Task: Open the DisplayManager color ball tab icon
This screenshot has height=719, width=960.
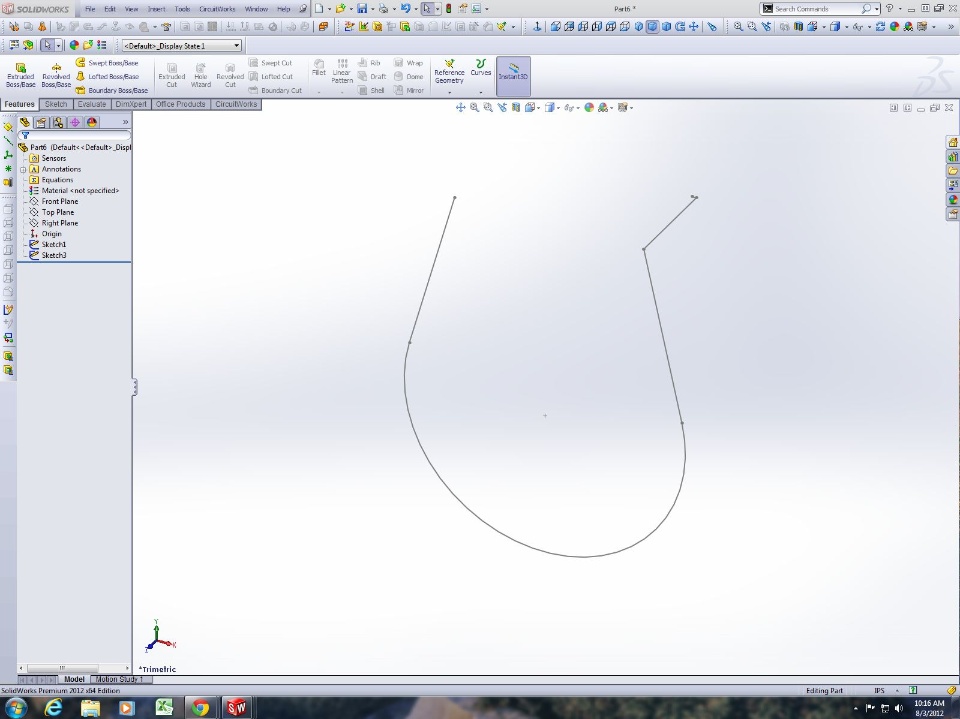Action: coord(92,122)
